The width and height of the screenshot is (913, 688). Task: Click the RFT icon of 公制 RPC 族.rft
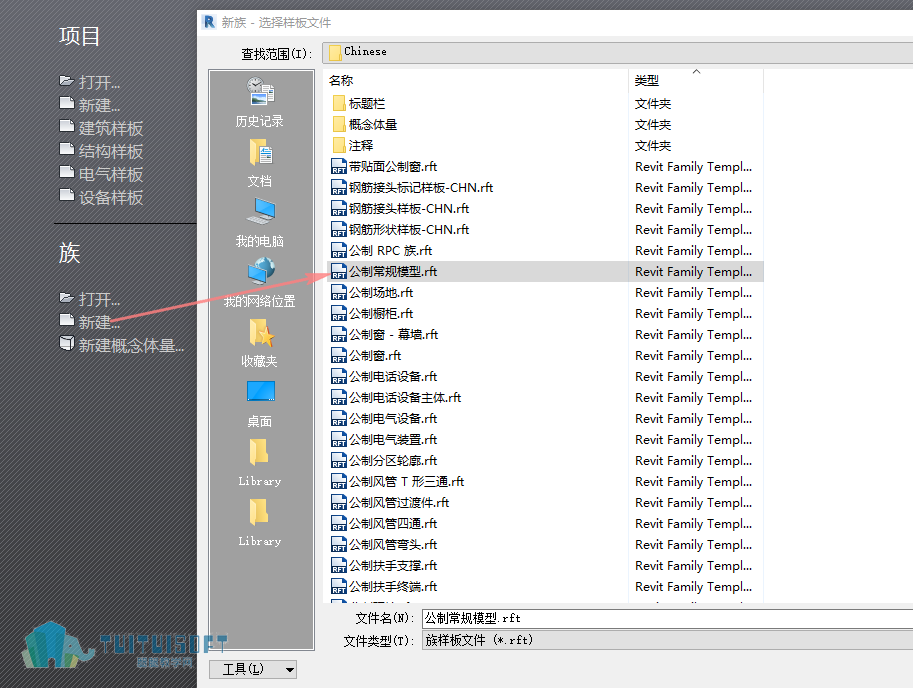pos(339,250)
